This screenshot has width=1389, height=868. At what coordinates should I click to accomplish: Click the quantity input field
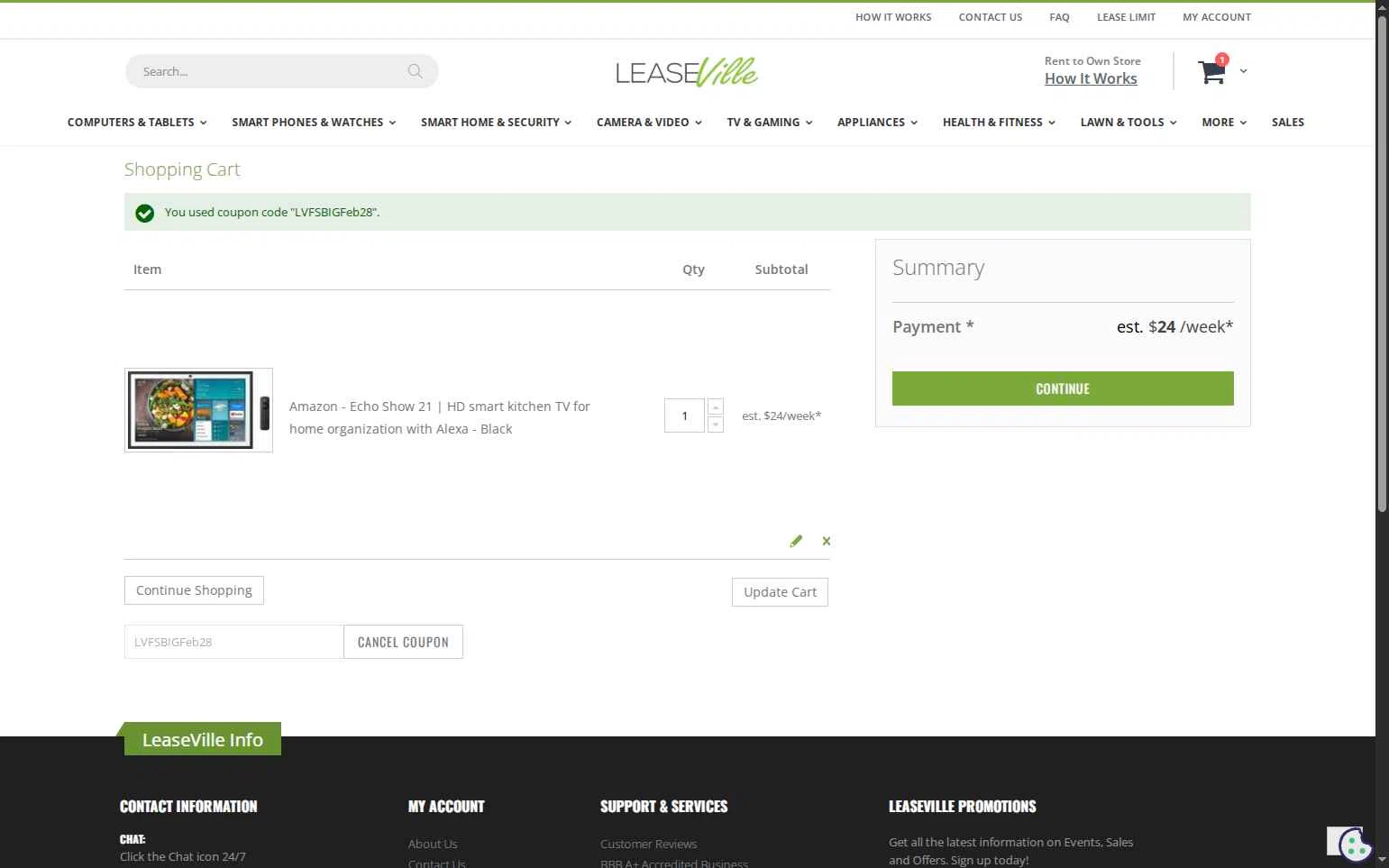click(684, 416)
